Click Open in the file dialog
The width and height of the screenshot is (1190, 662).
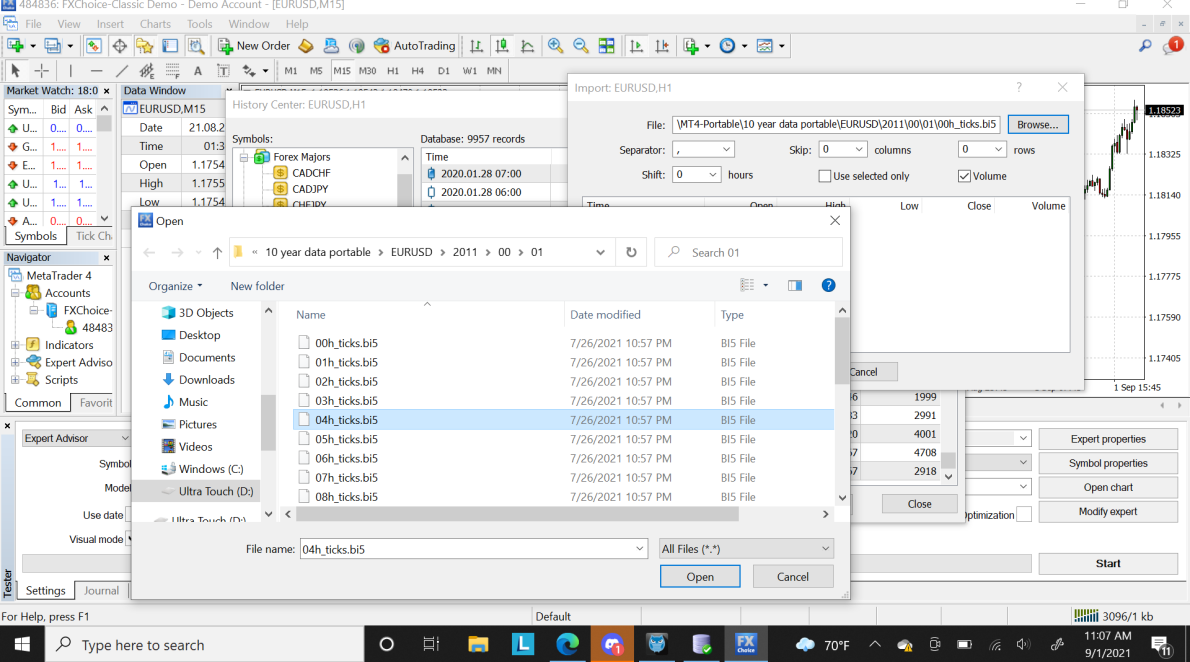point(700,577)
